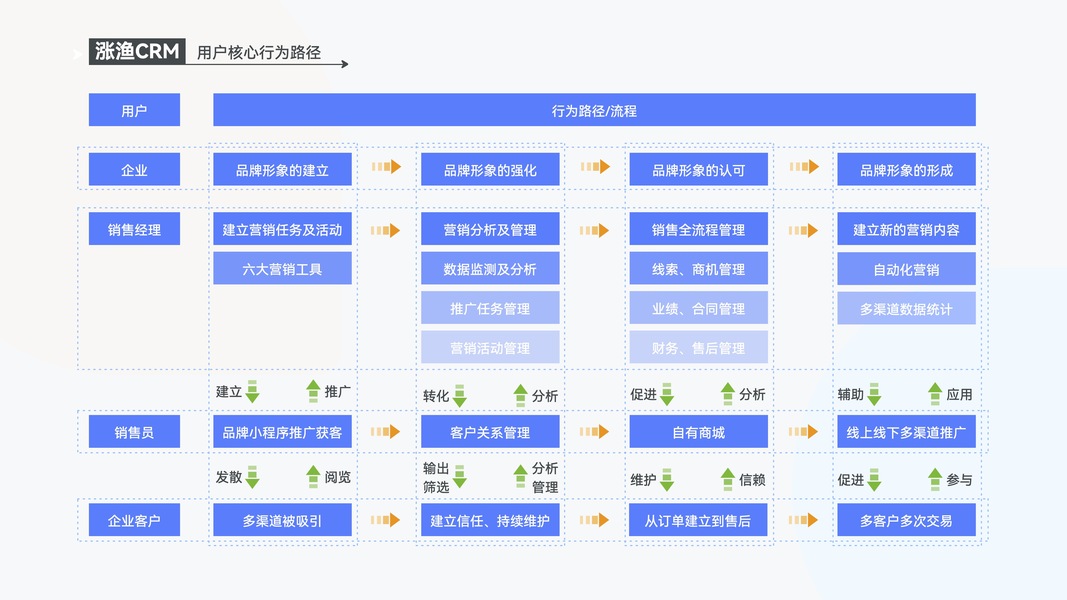Click the 线索、商机管理 box
This screenshot has height=600, width=1067.
698,269
